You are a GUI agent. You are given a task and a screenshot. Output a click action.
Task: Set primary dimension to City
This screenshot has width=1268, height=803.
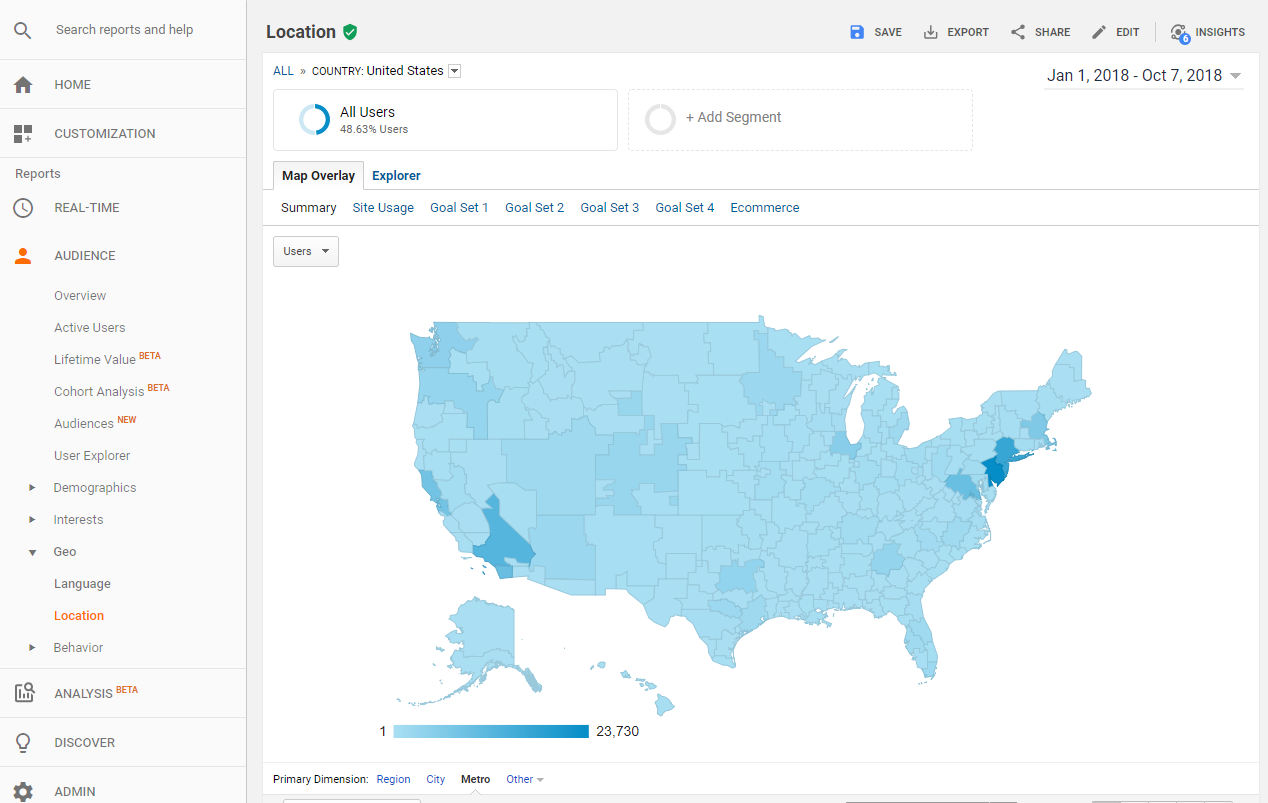click(x=435, y=779)
